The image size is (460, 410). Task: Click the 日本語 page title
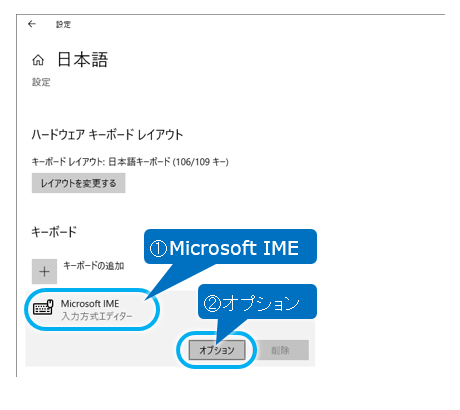tap(83, 60)
